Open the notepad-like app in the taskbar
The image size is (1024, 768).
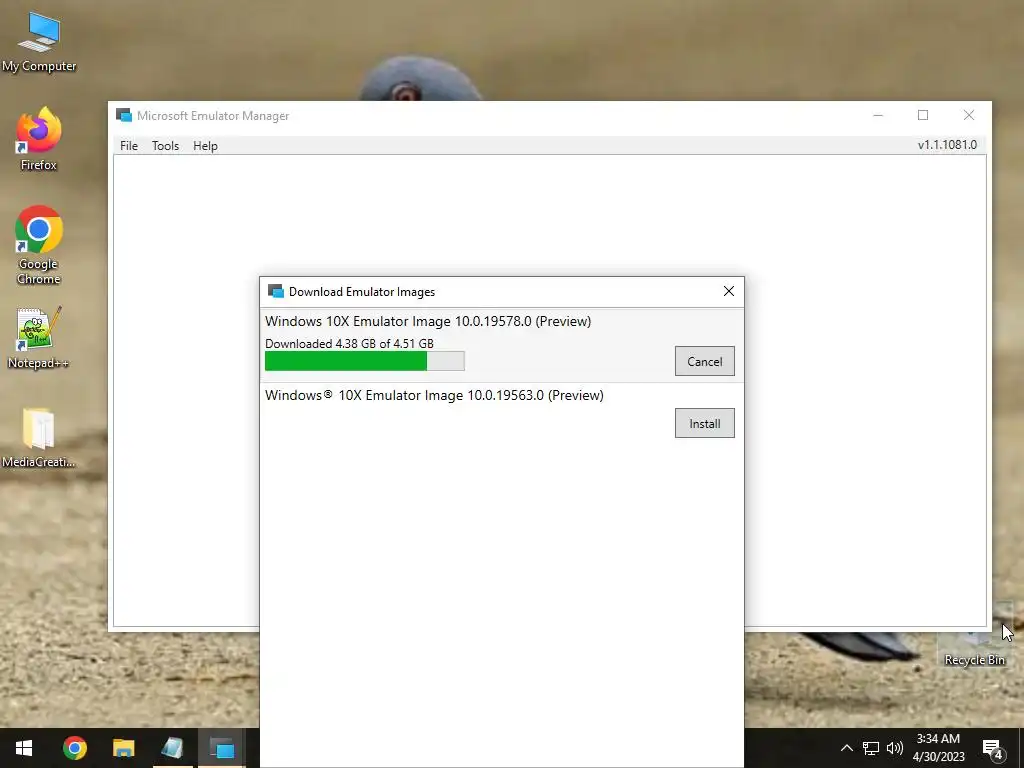tap(172, 748)
